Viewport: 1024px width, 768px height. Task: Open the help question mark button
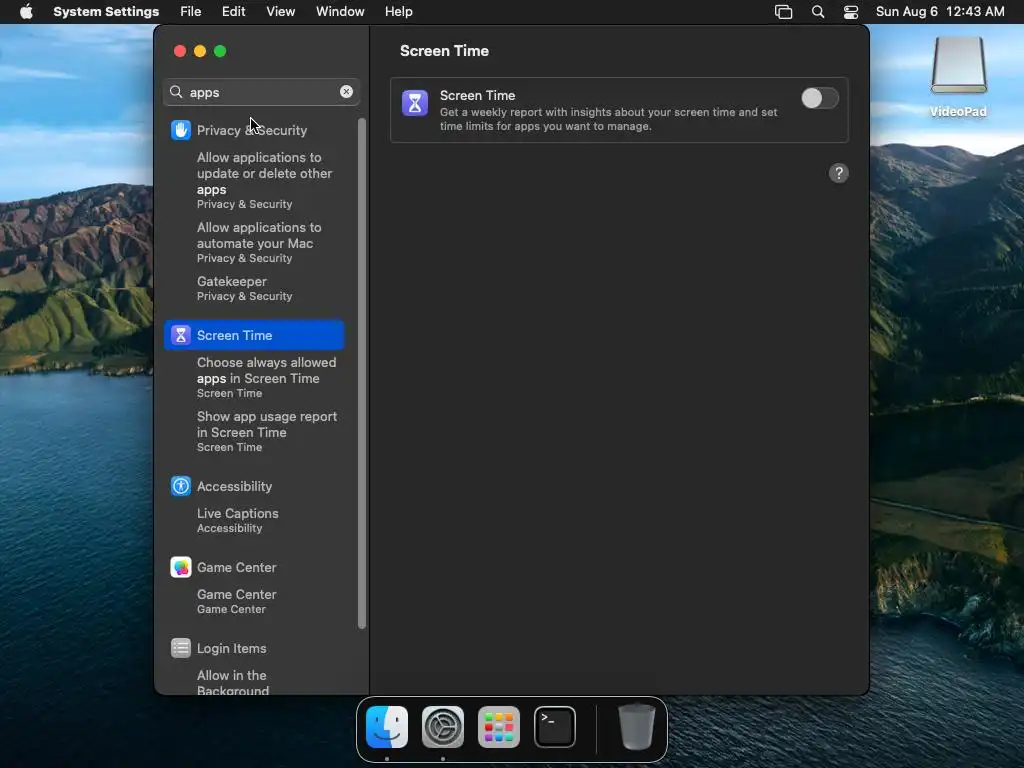point(839,173)
